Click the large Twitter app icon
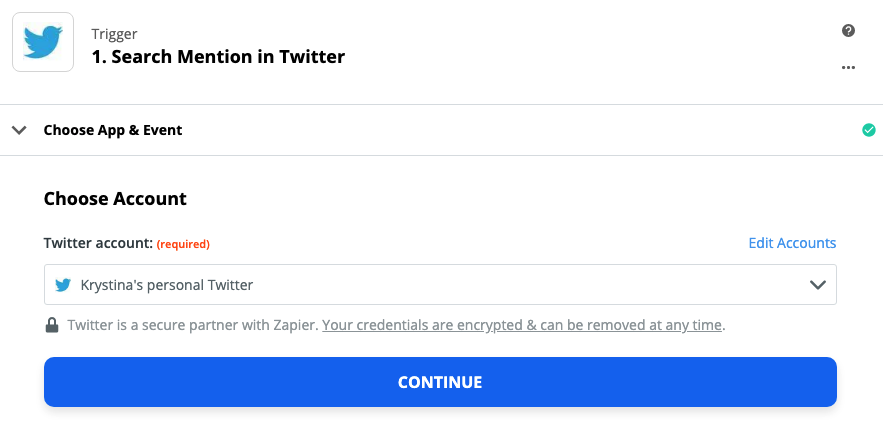Image resolution: width=883 pixels, height=443 pixels. point(43,42)
